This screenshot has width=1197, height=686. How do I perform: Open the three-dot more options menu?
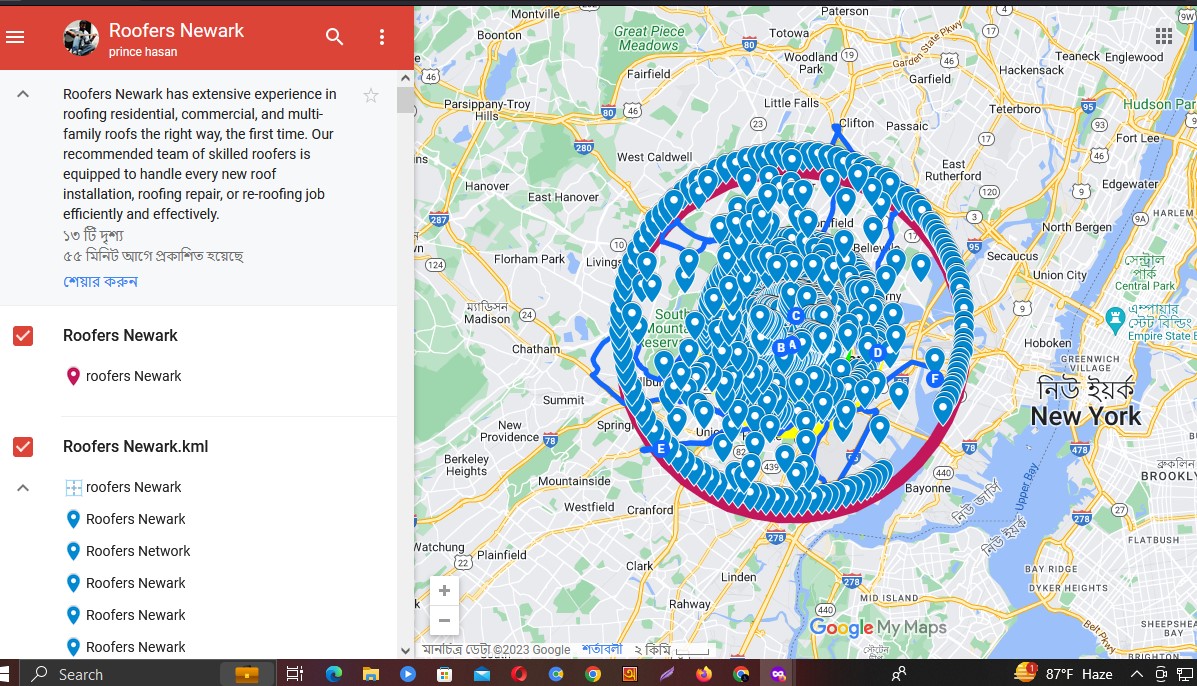(x=381, y=37)
